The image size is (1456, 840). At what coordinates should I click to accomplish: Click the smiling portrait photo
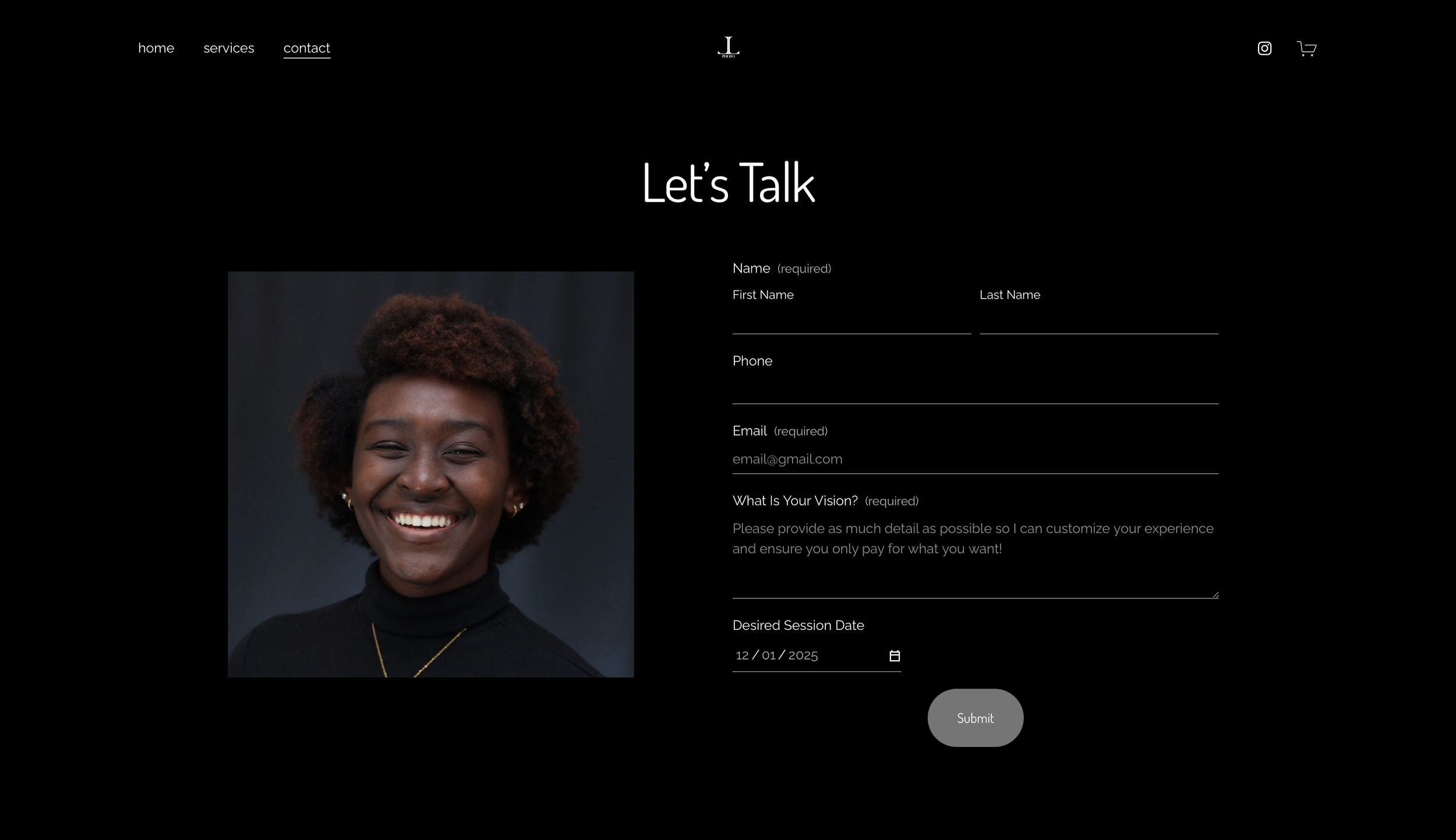pyautogui.click(x=430, y=474)
